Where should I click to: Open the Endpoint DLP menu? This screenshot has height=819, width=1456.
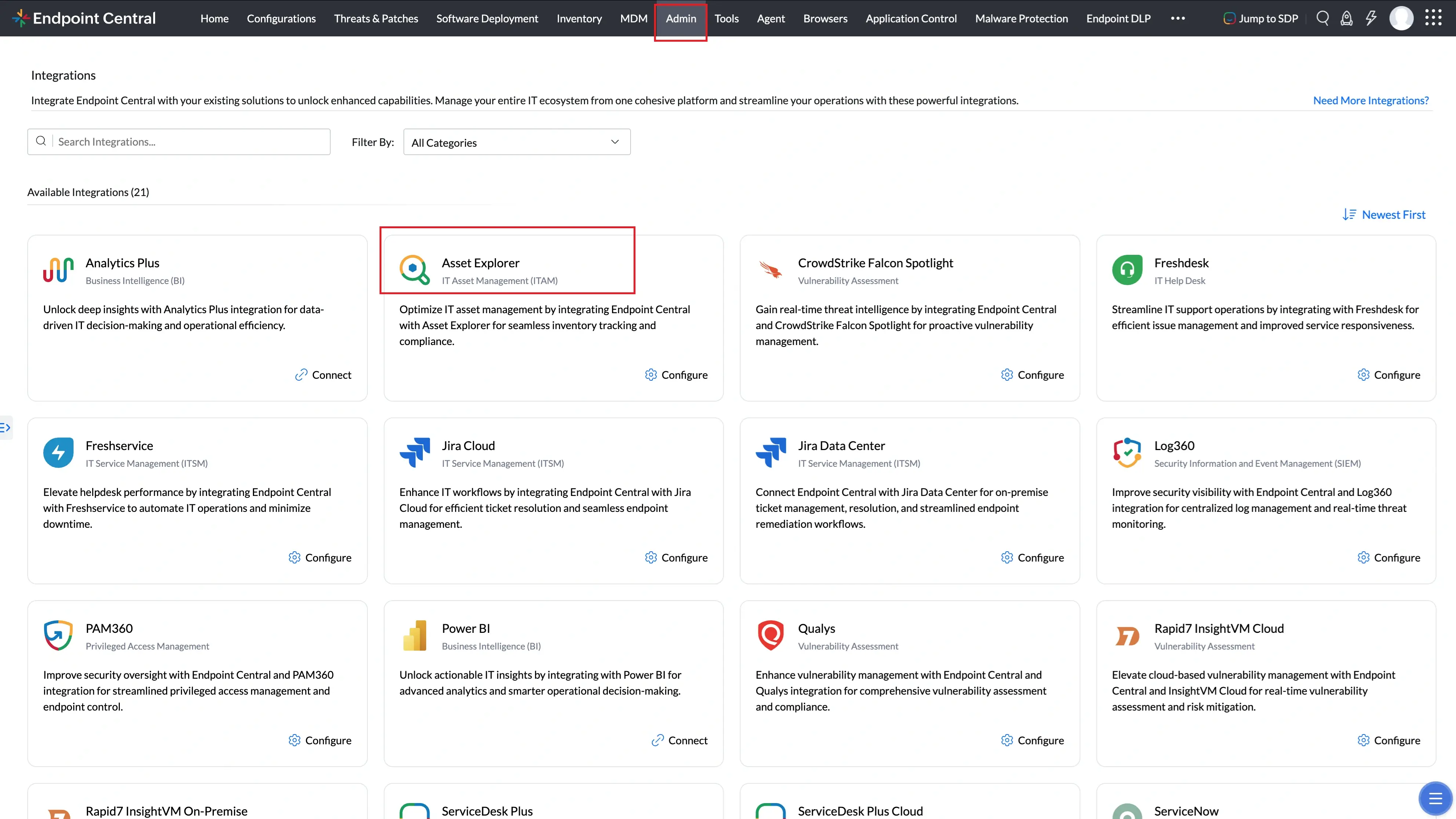coord(1118,18)
